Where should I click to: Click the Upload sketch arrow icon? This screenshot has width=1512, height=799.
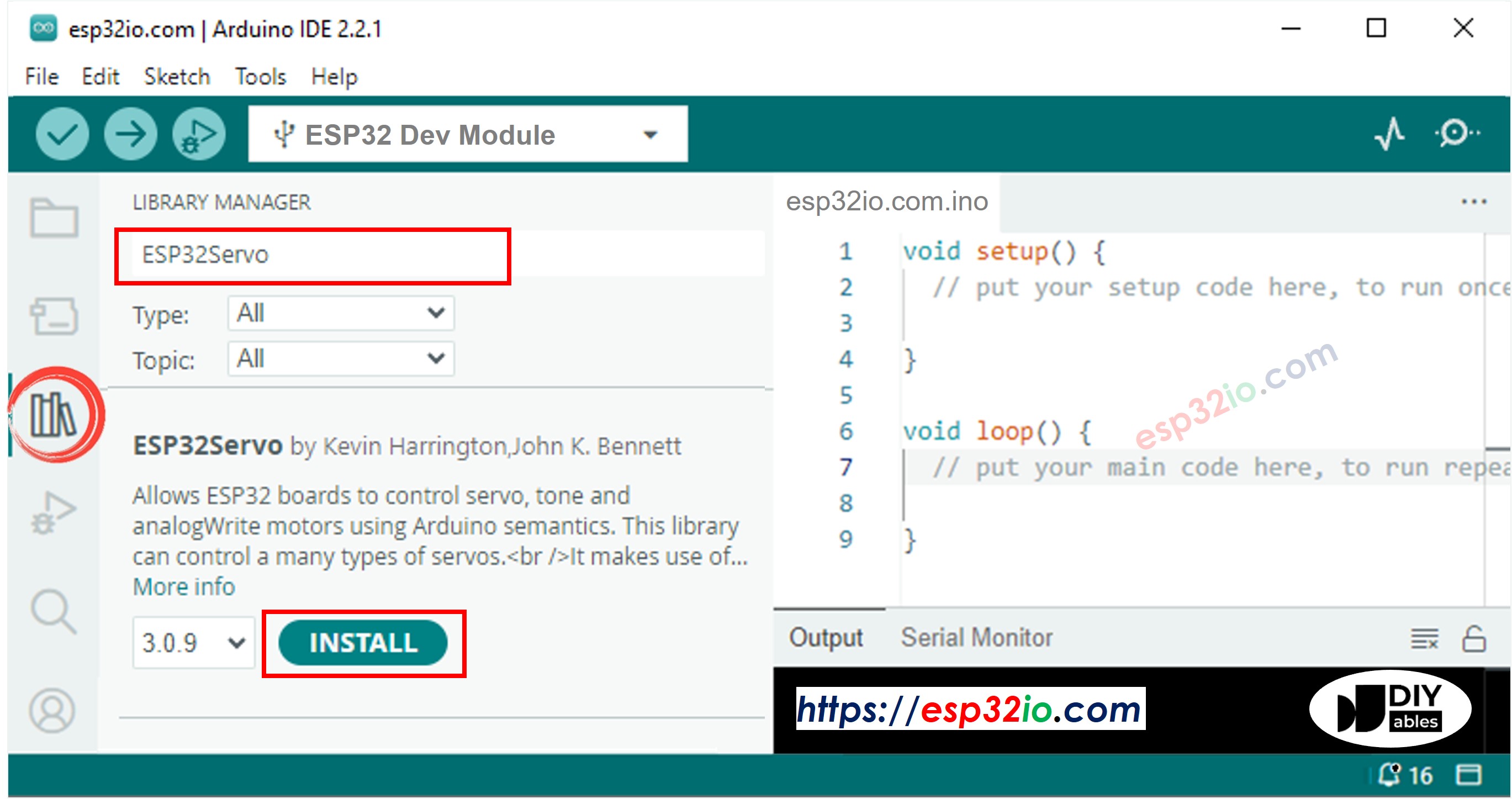click(x=130, y=134)
